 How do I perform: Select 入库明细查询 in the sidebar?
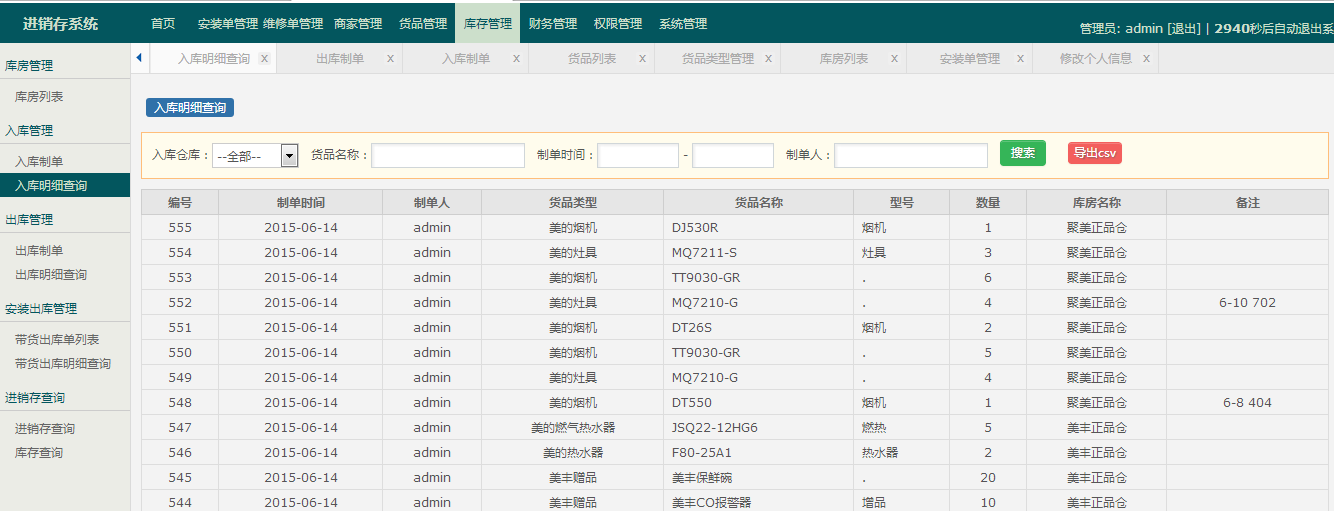point(65,185)
